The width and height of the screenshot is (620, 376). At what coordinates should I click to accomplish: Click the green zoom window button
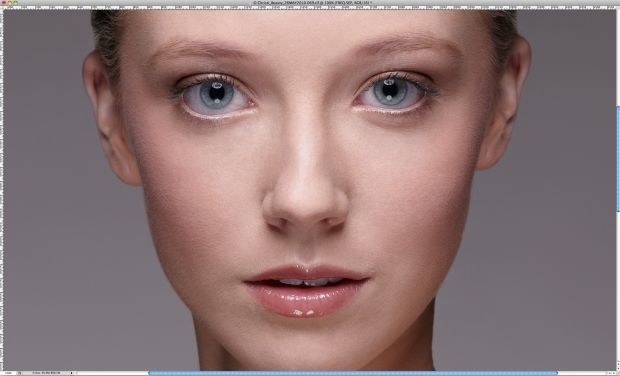click(x=15, y=2)
